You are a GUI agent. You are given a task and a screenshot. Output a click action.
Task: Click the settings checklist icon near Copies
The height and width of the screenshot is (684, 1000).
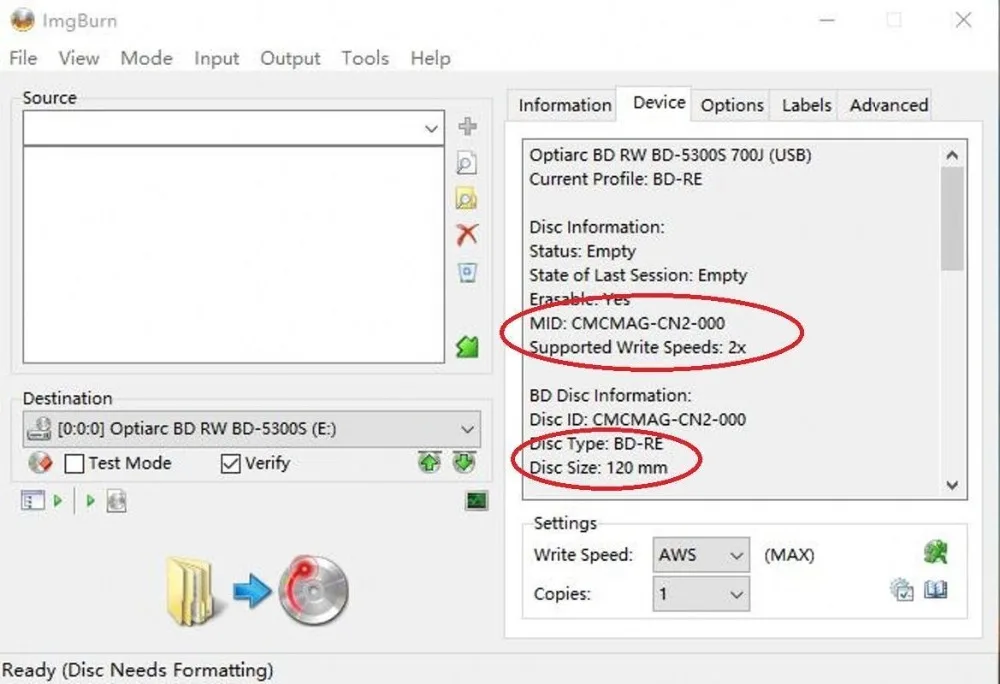902,590
